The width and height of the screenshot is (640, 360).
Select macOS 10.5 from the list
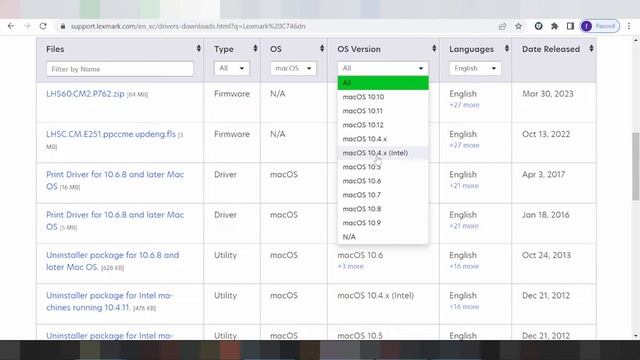(383, 167)
